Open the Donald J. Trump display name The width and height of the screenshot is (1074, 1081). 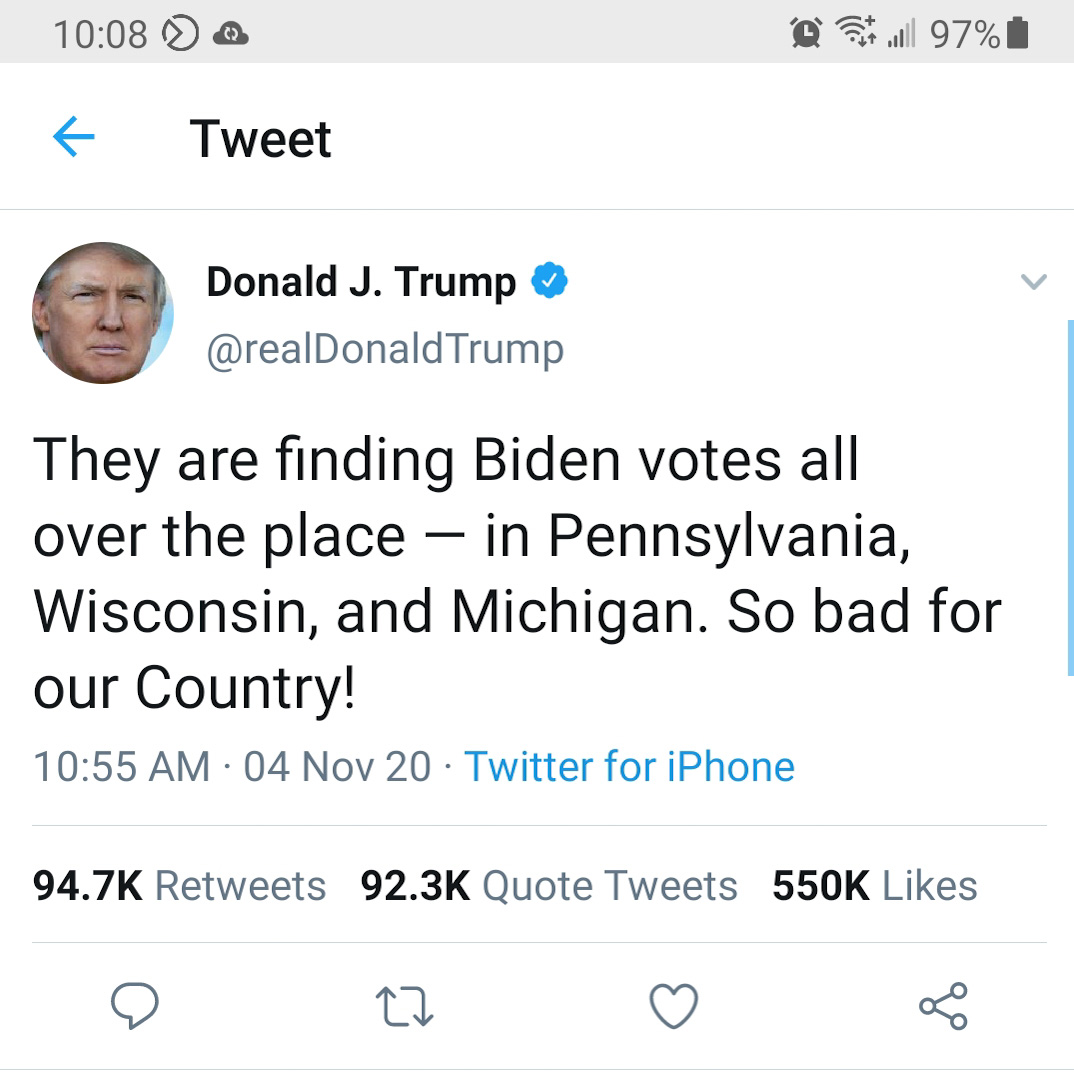[361, 281]
